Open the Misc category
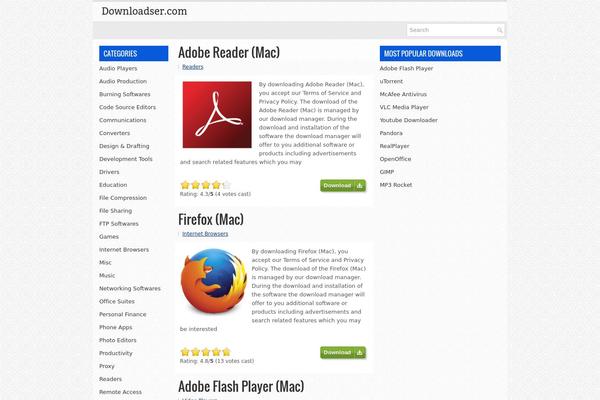 click(x=105, y=263)
